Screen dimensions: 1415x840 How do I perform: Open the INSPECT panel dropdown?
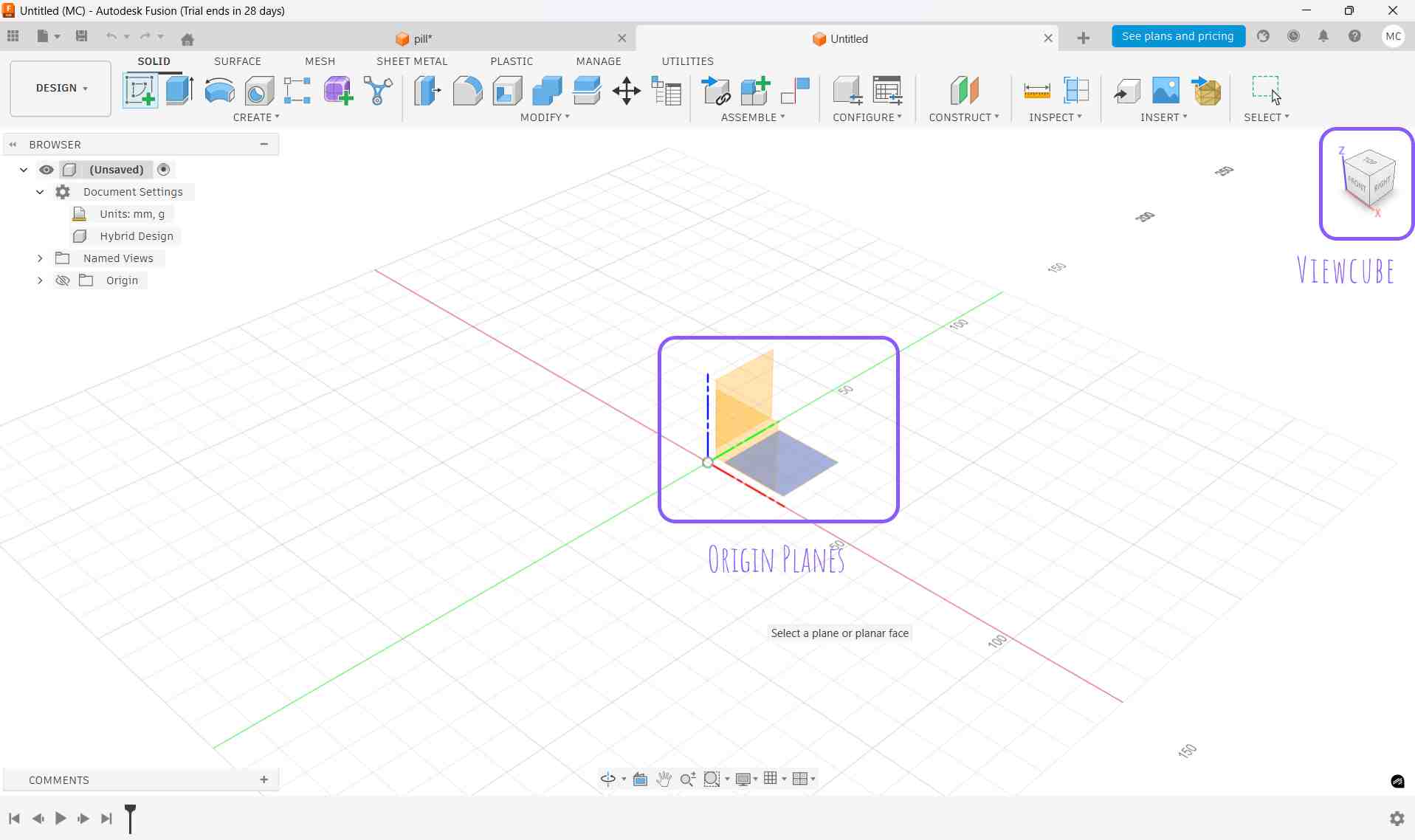click(1056, 117)
